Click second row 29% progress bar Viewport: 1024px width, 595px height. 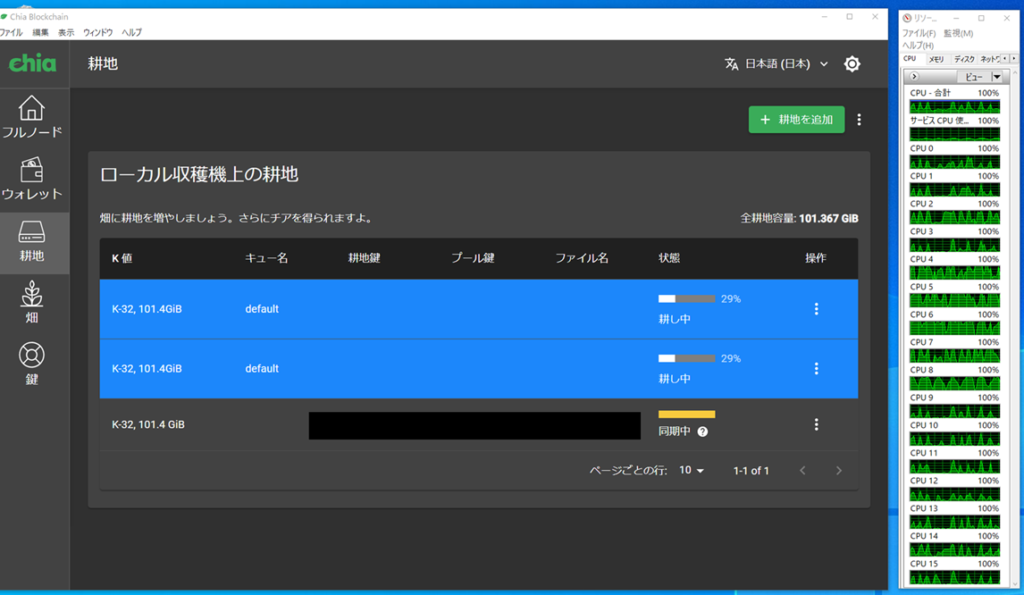686,359
